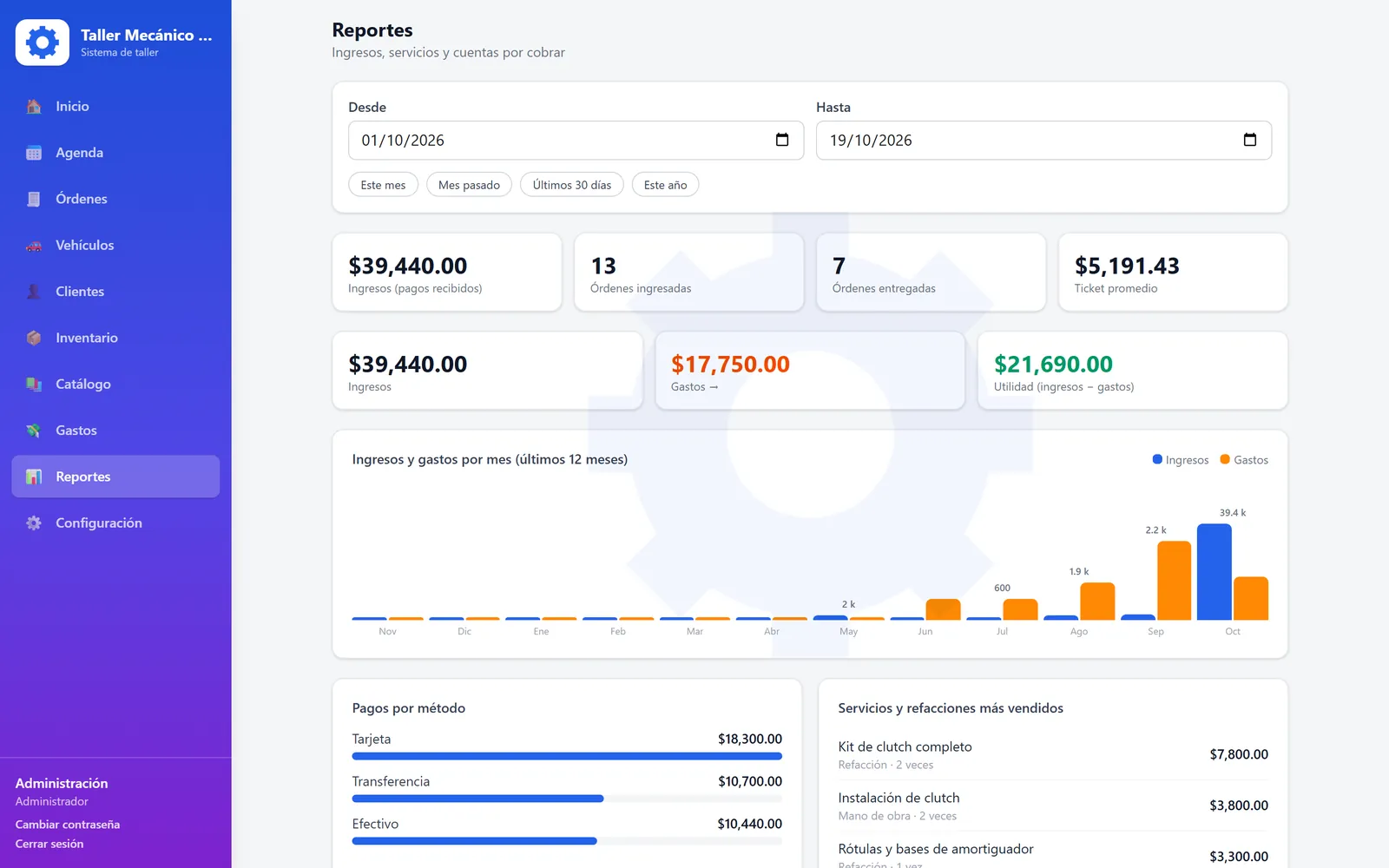
Task: Click the Vehículos car icon
Action: point(34,246)
